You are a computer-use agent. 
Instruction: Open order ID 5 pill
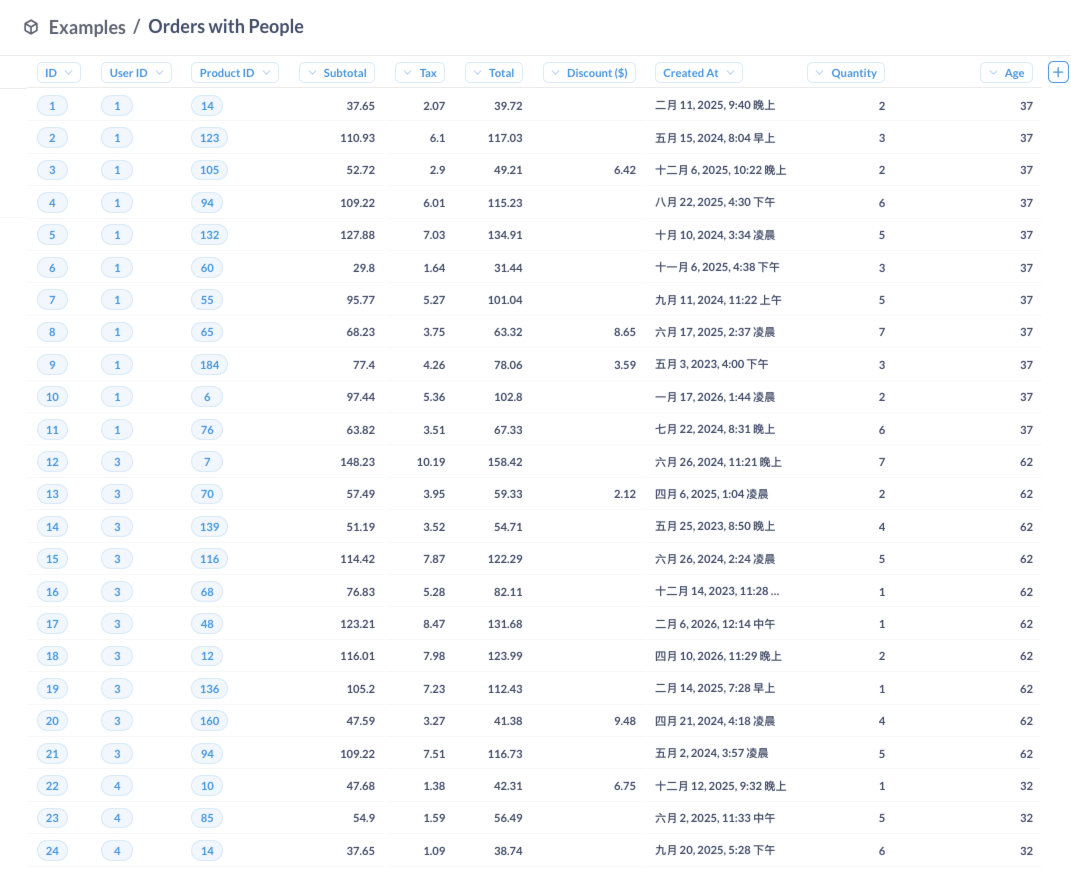pos(52,235)
